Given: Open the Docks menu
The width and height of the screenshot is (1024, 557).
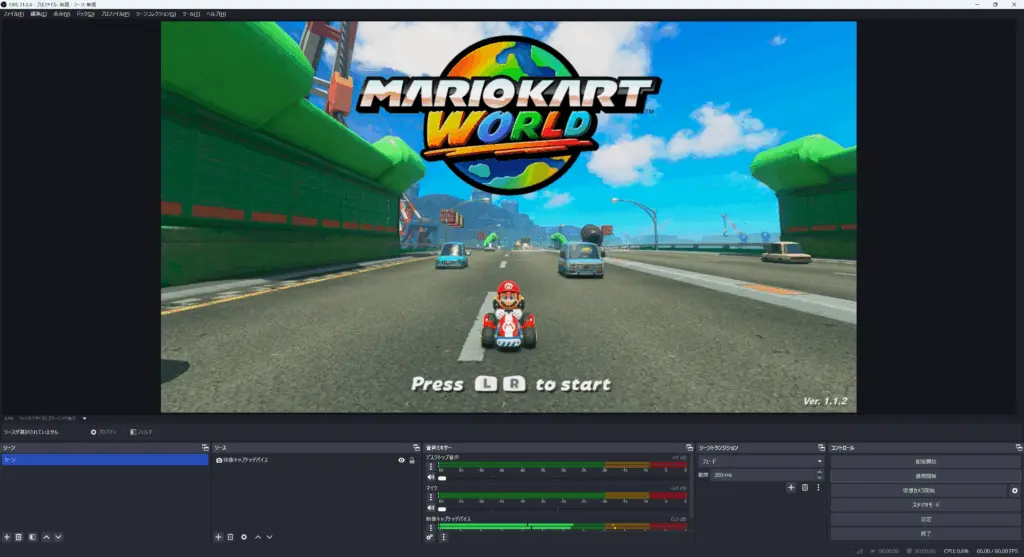Looking at the screenshot, I should 86,14.
